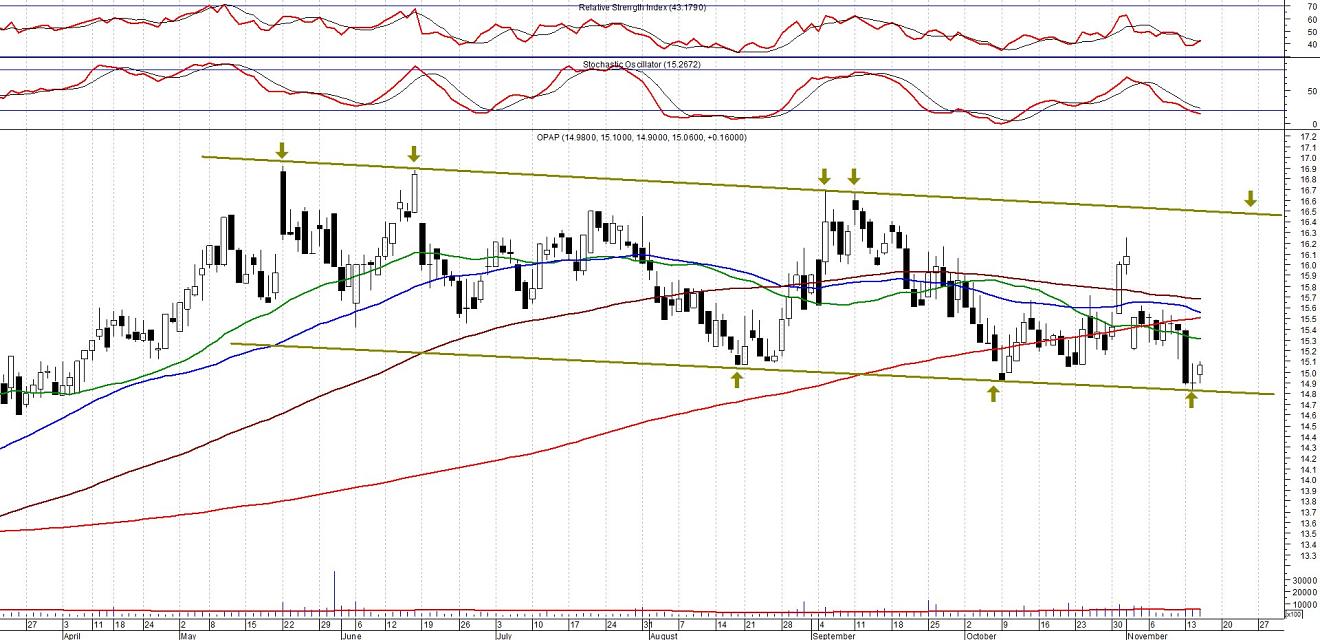Click the down arrow above the mid-June high
The image size is (1320, 640).
[414, 153]
